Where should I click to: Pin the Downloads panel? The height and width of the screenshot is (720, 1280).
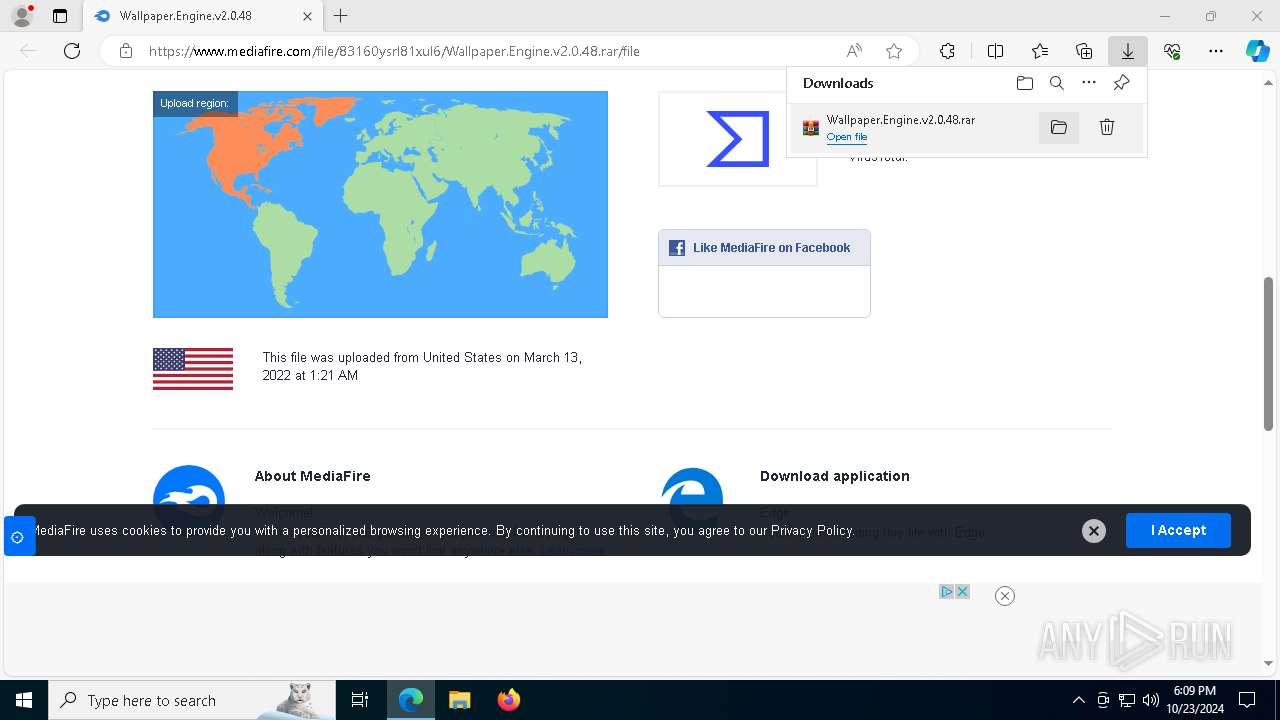pyautogui.click(x=1121, y=83)
